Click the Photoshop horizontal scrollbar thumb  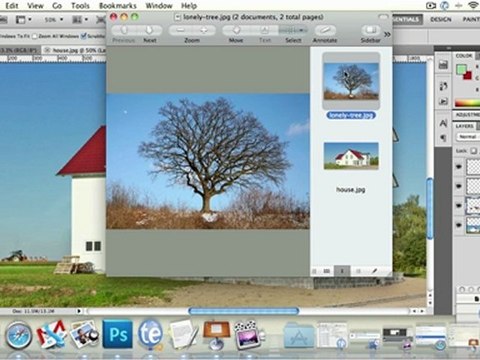click(244, 311)
